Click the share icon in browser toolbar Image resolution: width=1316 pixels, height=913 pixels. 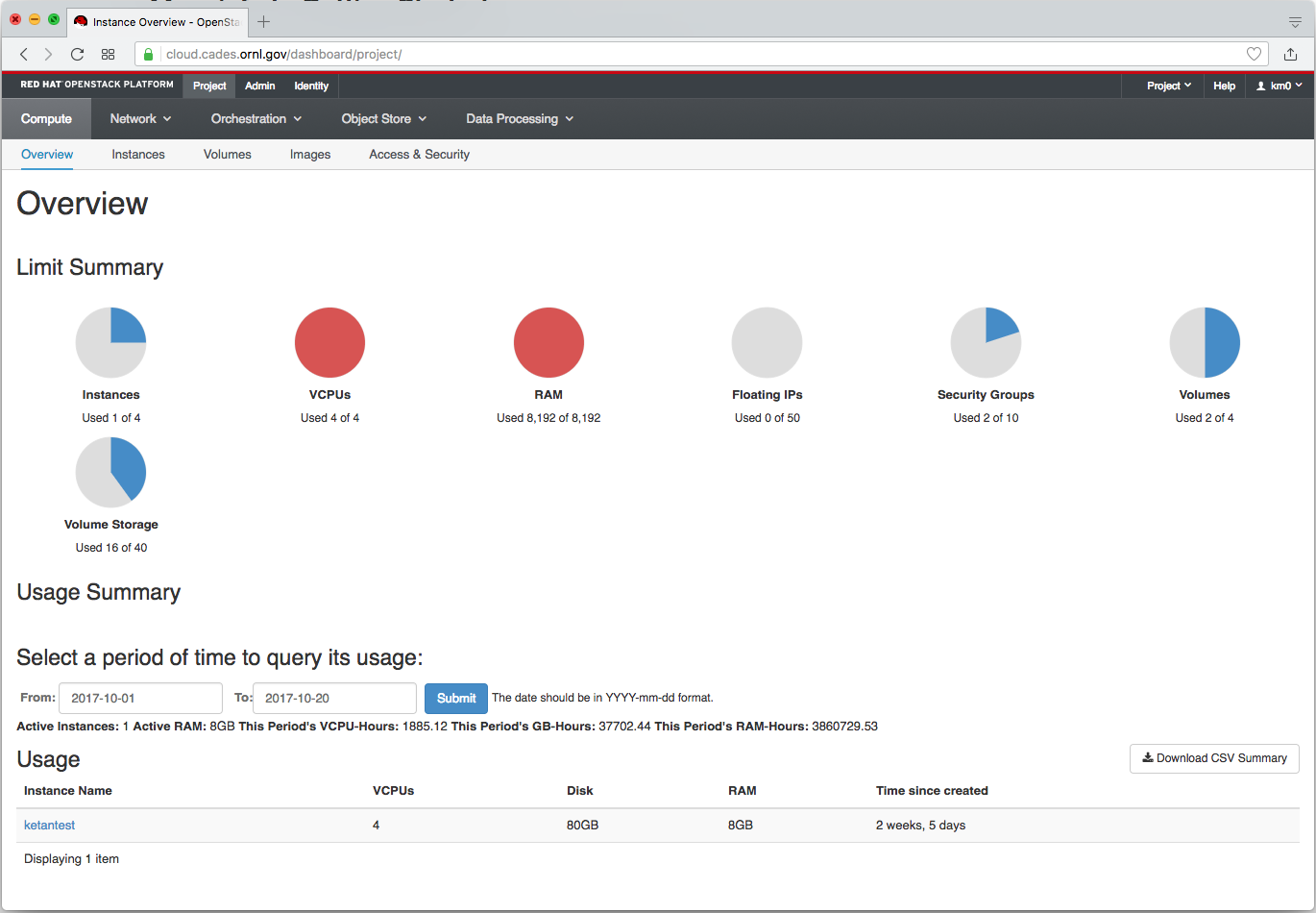pos(1290,55)
